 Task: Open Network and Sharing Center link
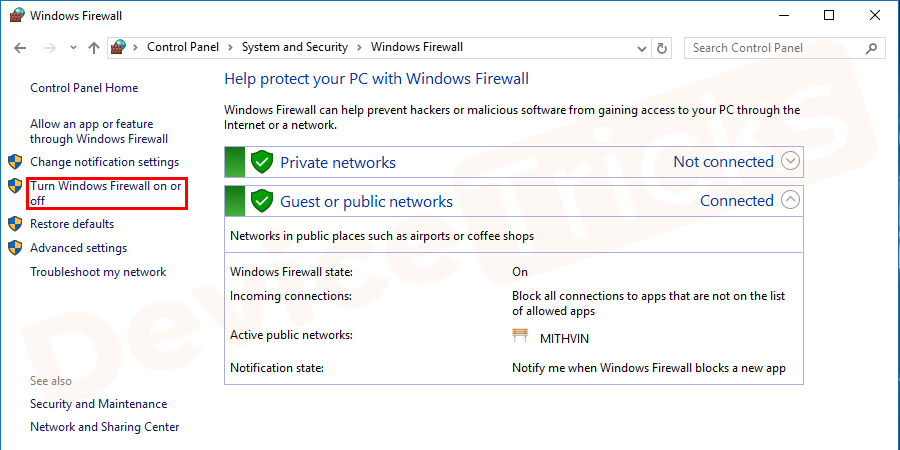(104, 427)
